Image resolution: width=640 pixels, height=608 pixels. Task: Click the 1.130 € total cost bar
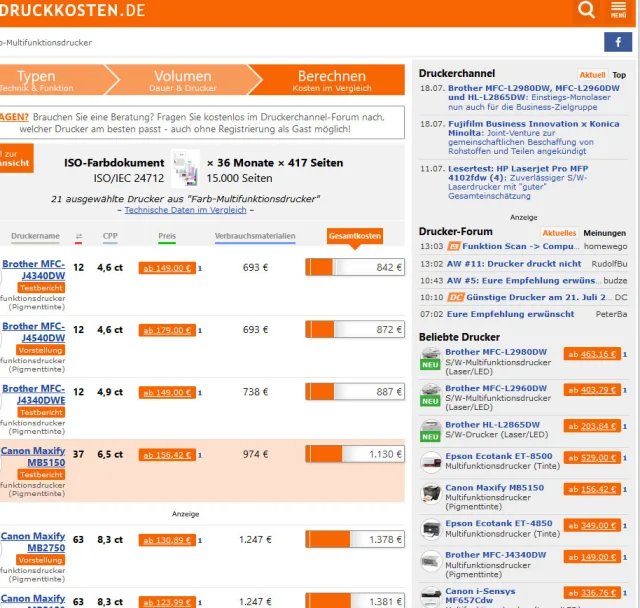pyautogui.click(x=355, y=454)
